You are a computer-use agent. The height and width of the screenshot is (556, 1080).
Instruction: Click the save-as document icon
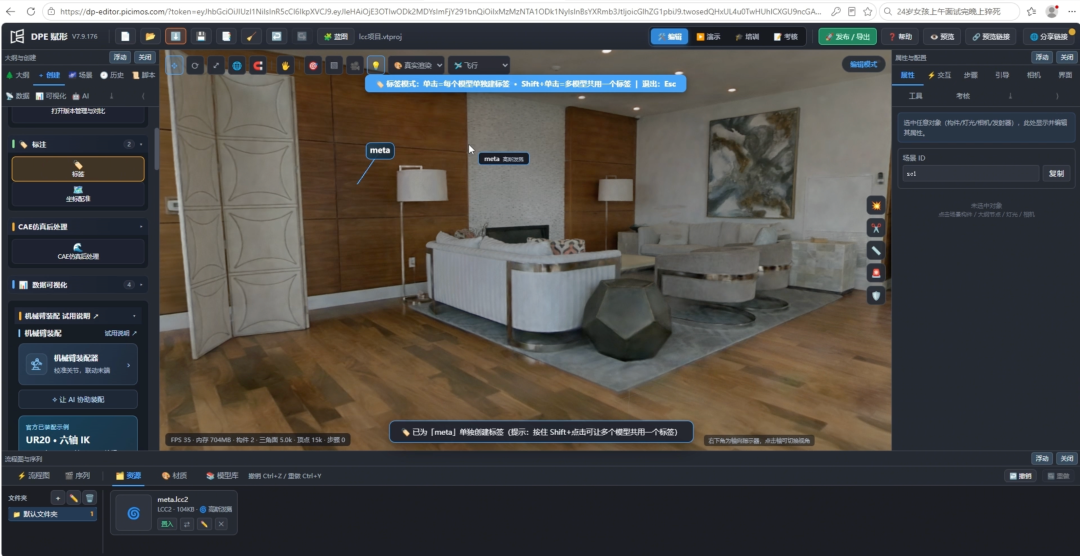tap(226, 37)
